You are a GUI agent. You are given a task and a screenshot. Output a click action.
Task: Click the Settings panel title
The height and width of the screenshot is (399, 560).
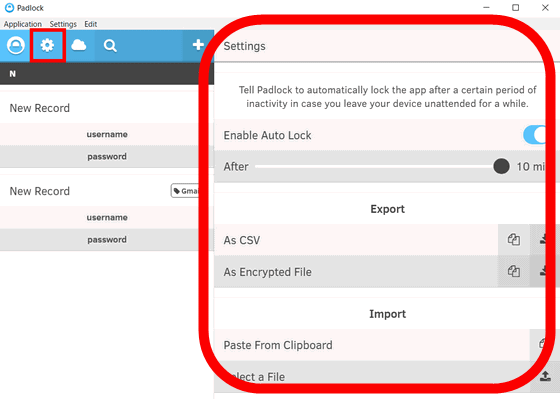pyautogui.click(x=244, y=46)
